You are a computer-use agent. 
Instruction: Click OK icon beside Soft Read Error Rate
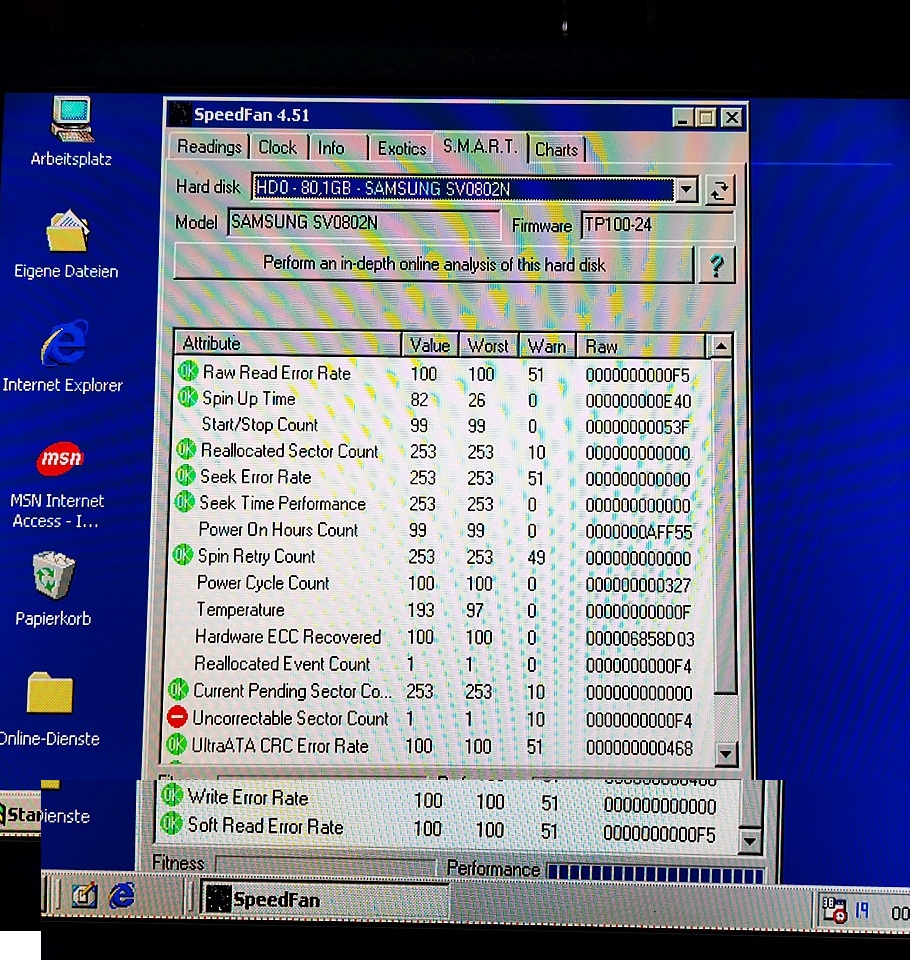click(x=171, y=823)
